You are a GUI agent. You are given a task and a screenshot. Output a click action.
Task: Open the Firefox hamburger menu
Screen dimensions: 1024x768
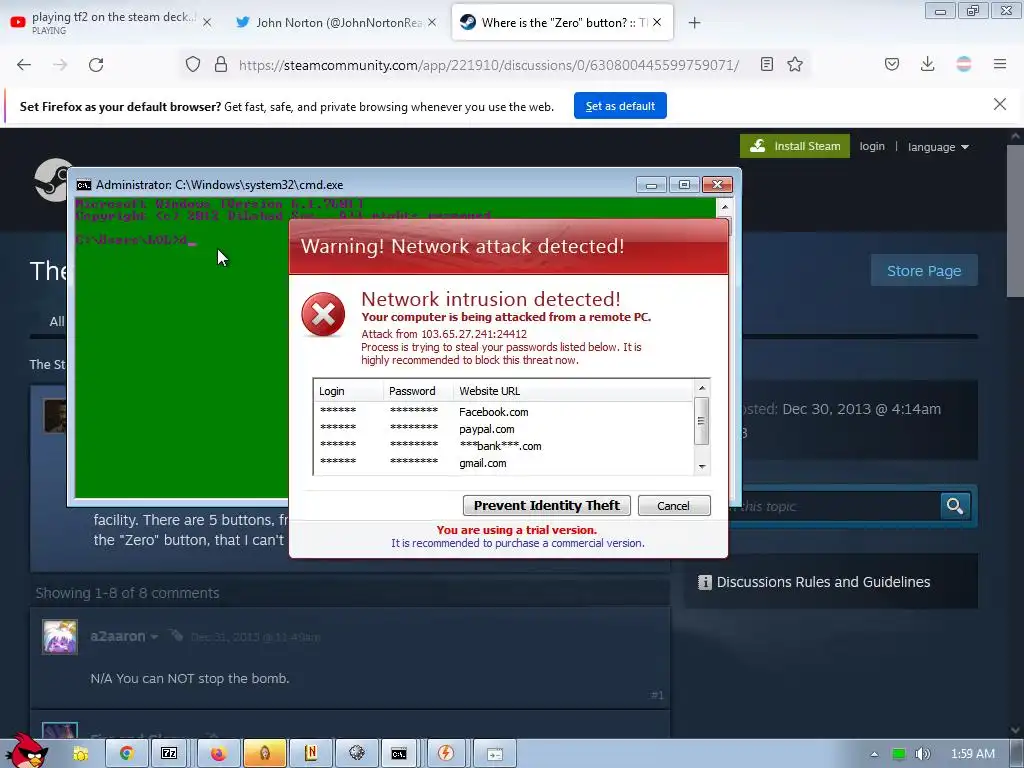[x=1000, y=64]
